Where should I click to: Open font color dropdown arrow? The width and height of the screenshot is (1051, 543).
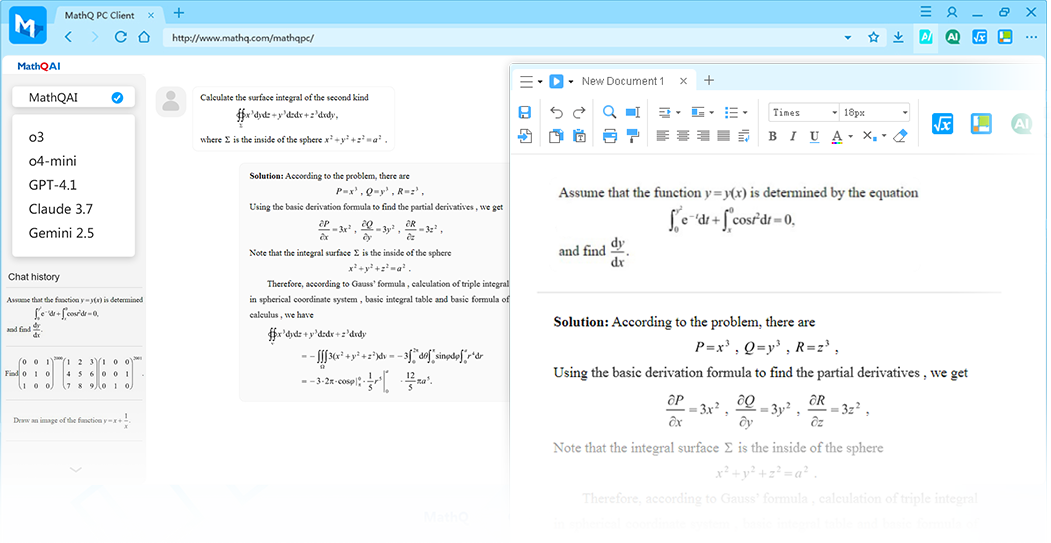850,137
